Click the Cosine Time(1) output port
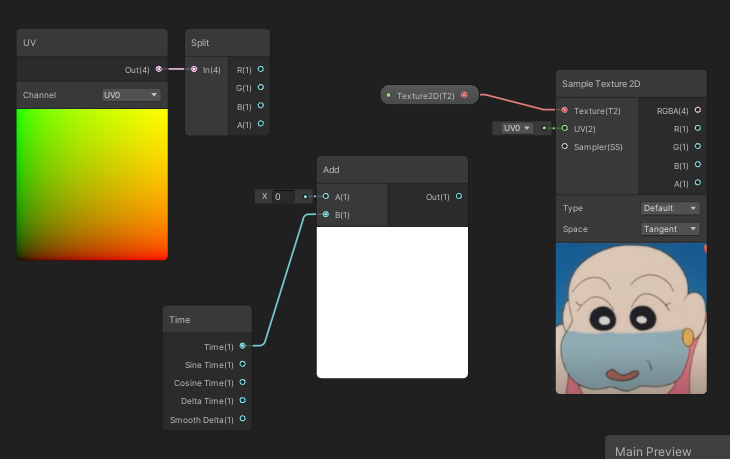The width and height of the screenshot is (730, 459). [243, 382]
